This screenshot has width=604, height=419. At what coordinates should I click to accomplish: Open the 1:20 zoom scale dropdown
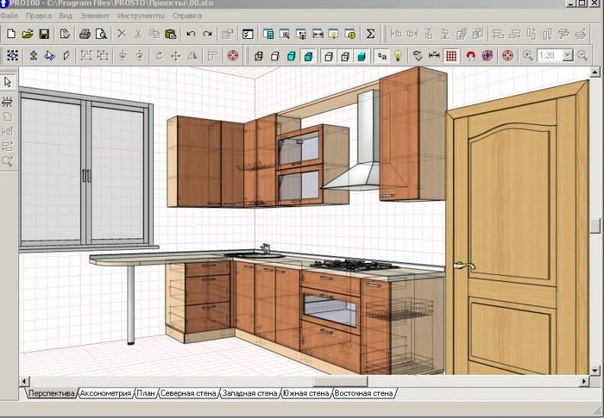[568, 55]
